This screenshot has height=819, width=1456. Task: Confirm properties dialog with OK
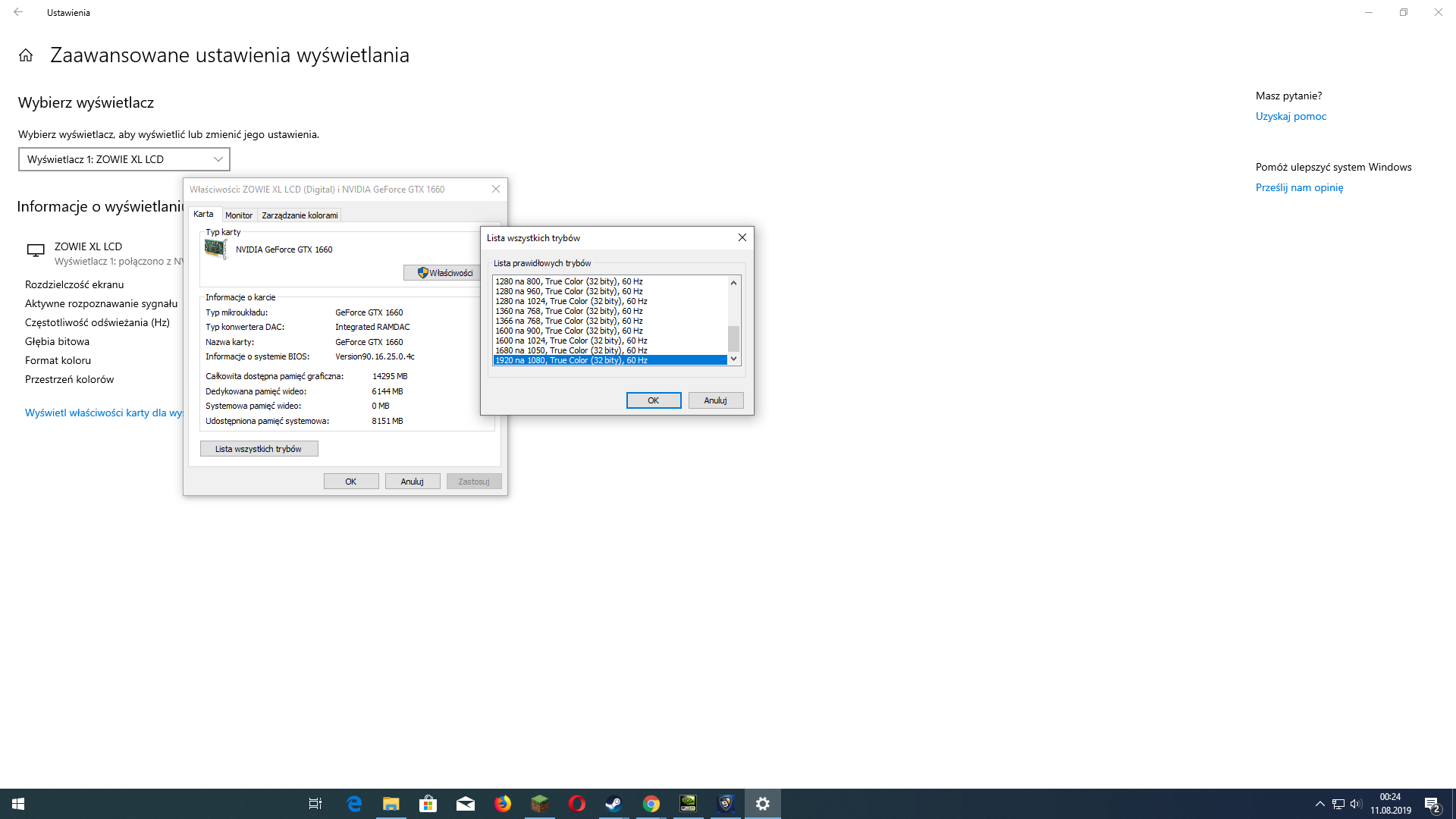pyautogui.click(x=351, y=482)
